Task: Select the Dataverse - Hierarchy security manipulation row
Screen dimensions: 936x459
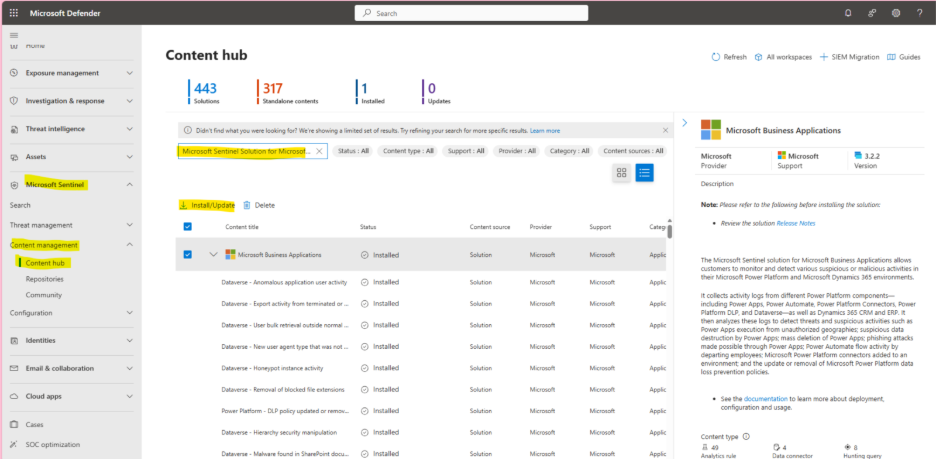Action: click(x=422, y=432)
